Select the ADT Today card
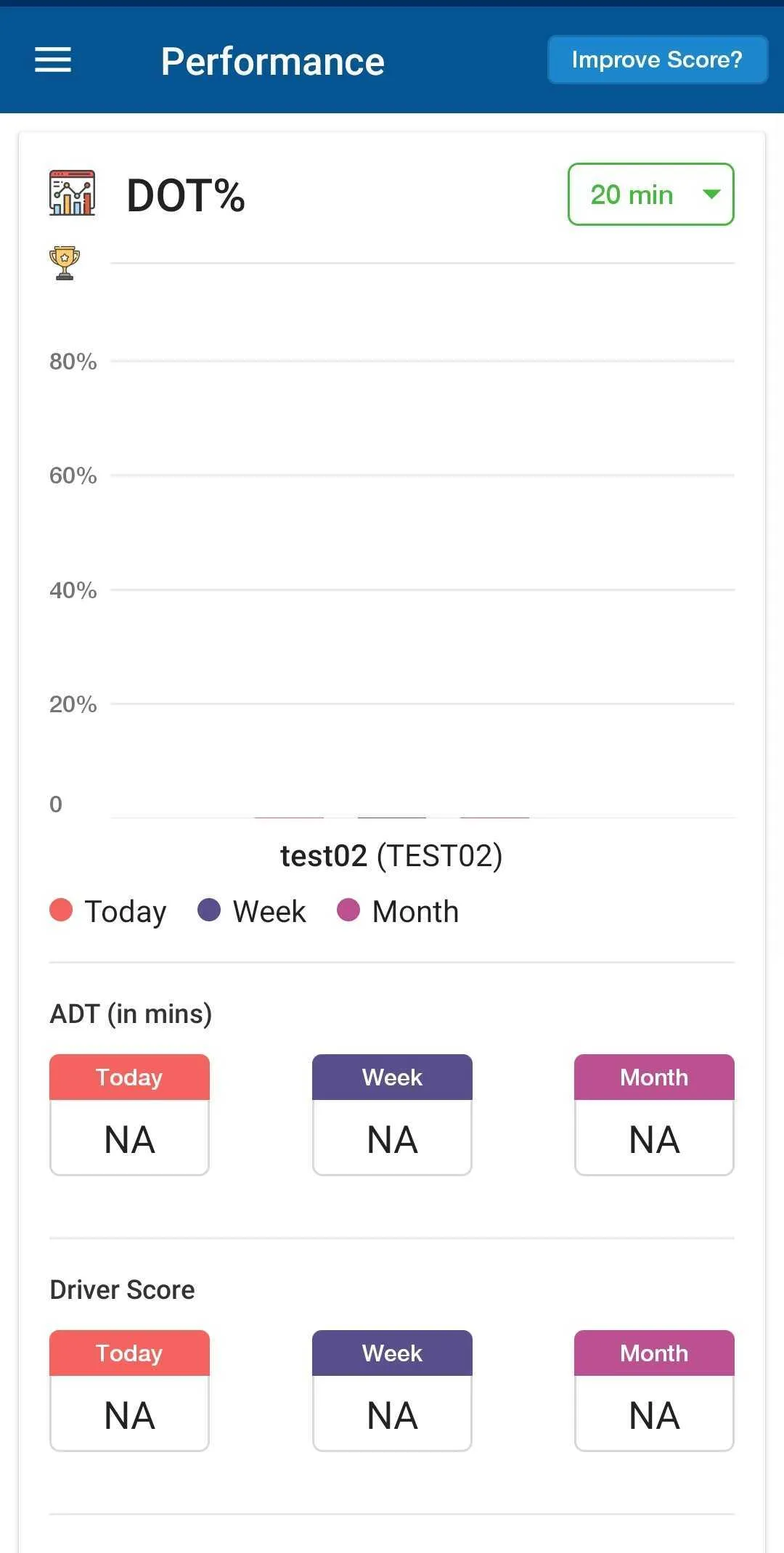The height and width of the screenshot is (1553, 784). [x=129, y=1114]
